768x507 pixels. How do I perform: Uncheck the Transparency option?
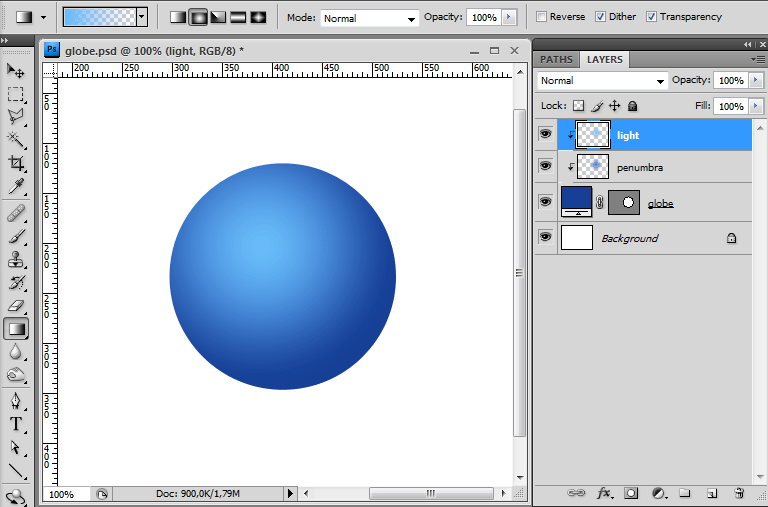pyautogui.click(x=652, y=17)
